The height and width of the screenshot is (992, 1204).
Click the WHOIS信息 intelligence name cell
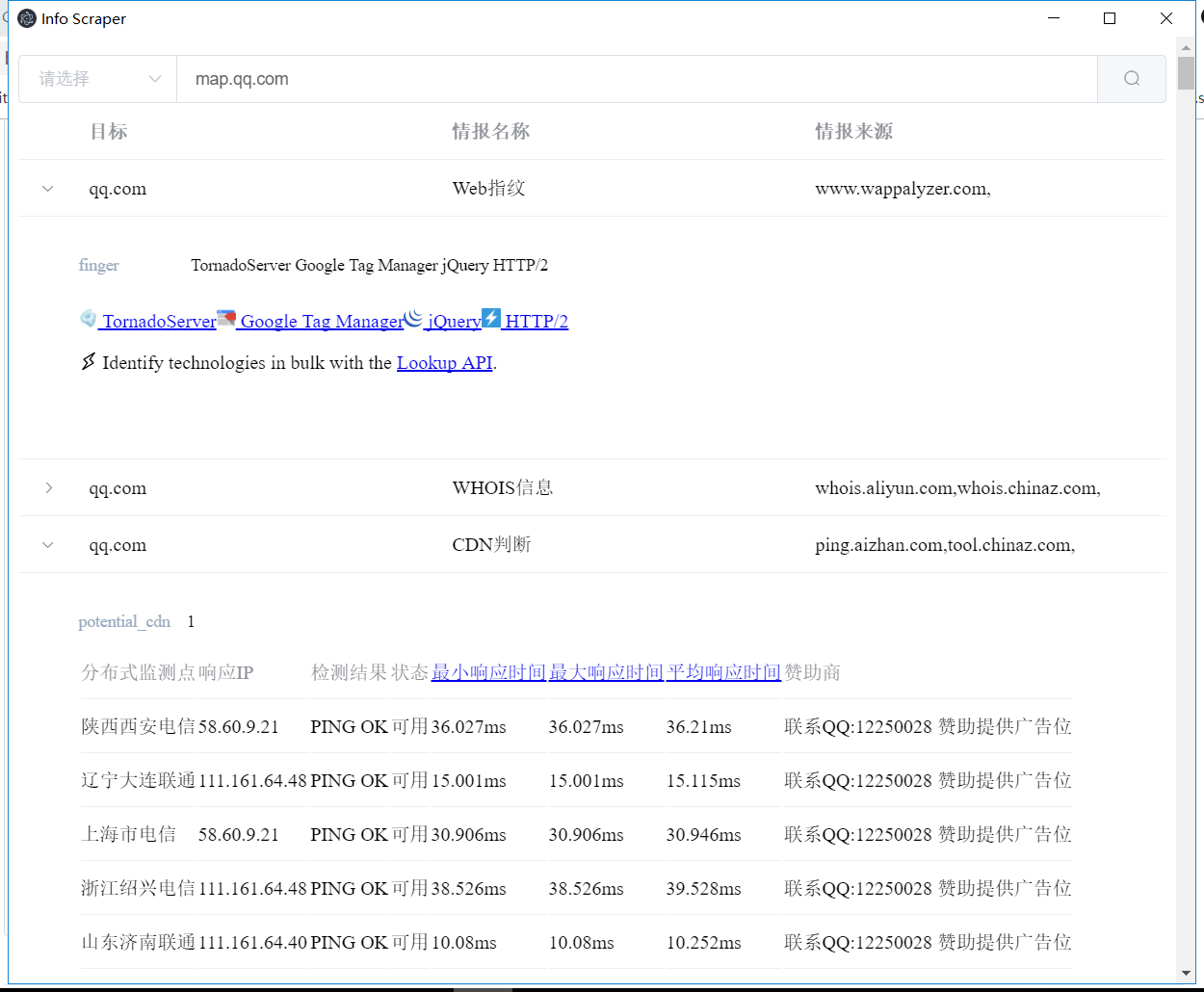[503, 488]
